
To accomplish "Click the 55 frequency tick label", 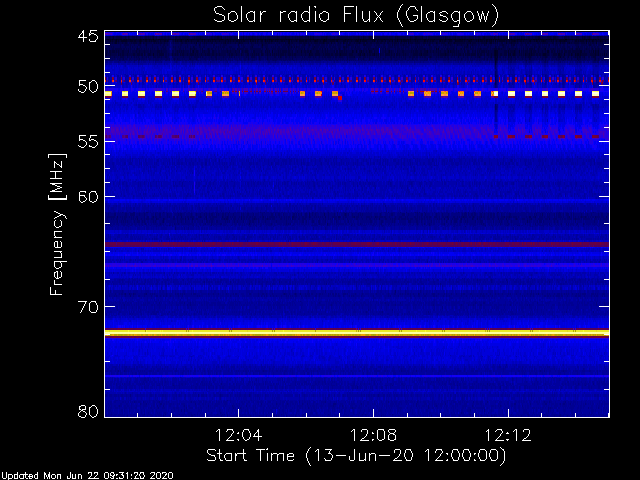I will [x=88, y=142].
